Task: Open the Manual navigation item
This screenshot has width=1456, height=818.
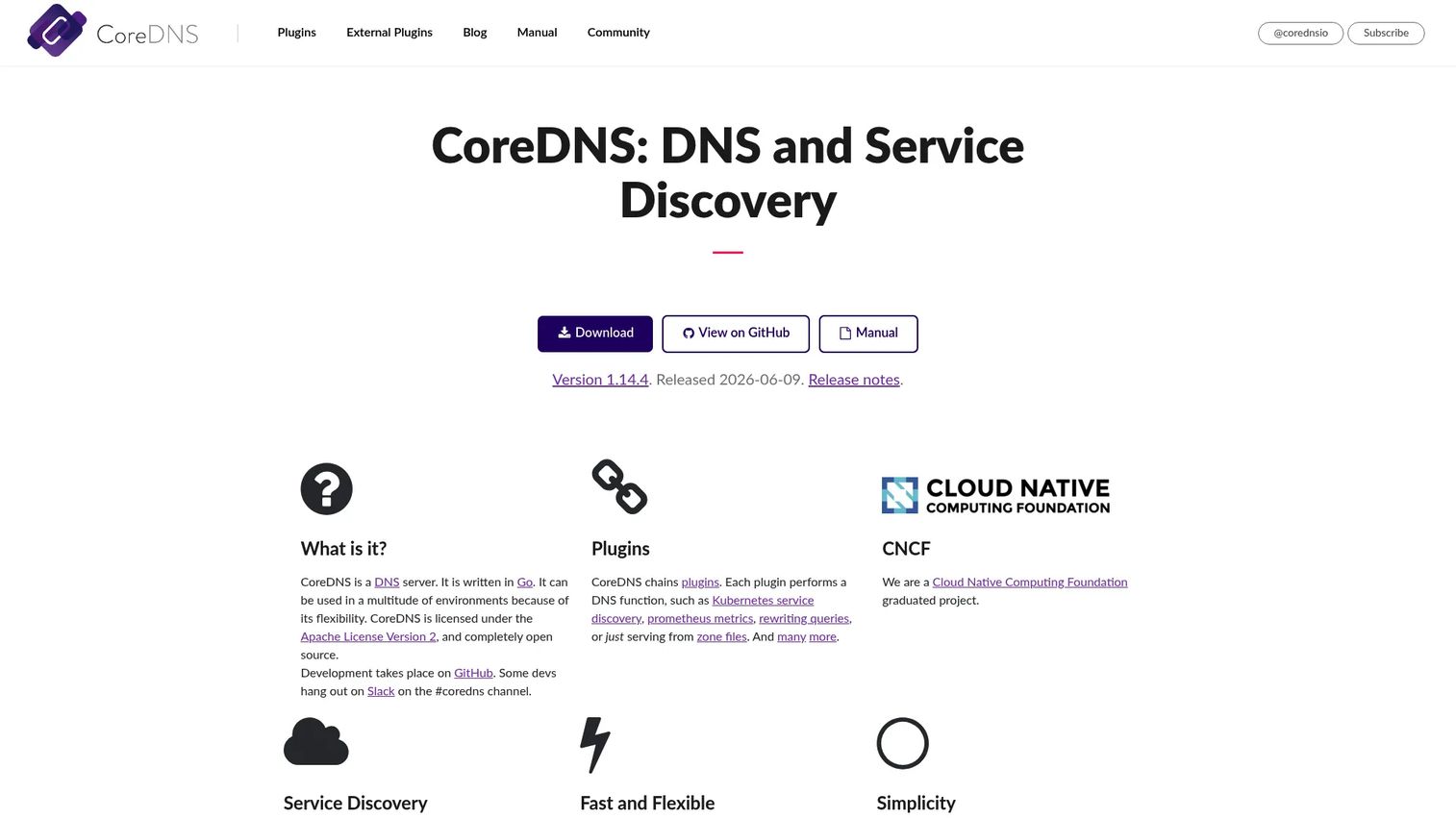Action: click(537, 33)
